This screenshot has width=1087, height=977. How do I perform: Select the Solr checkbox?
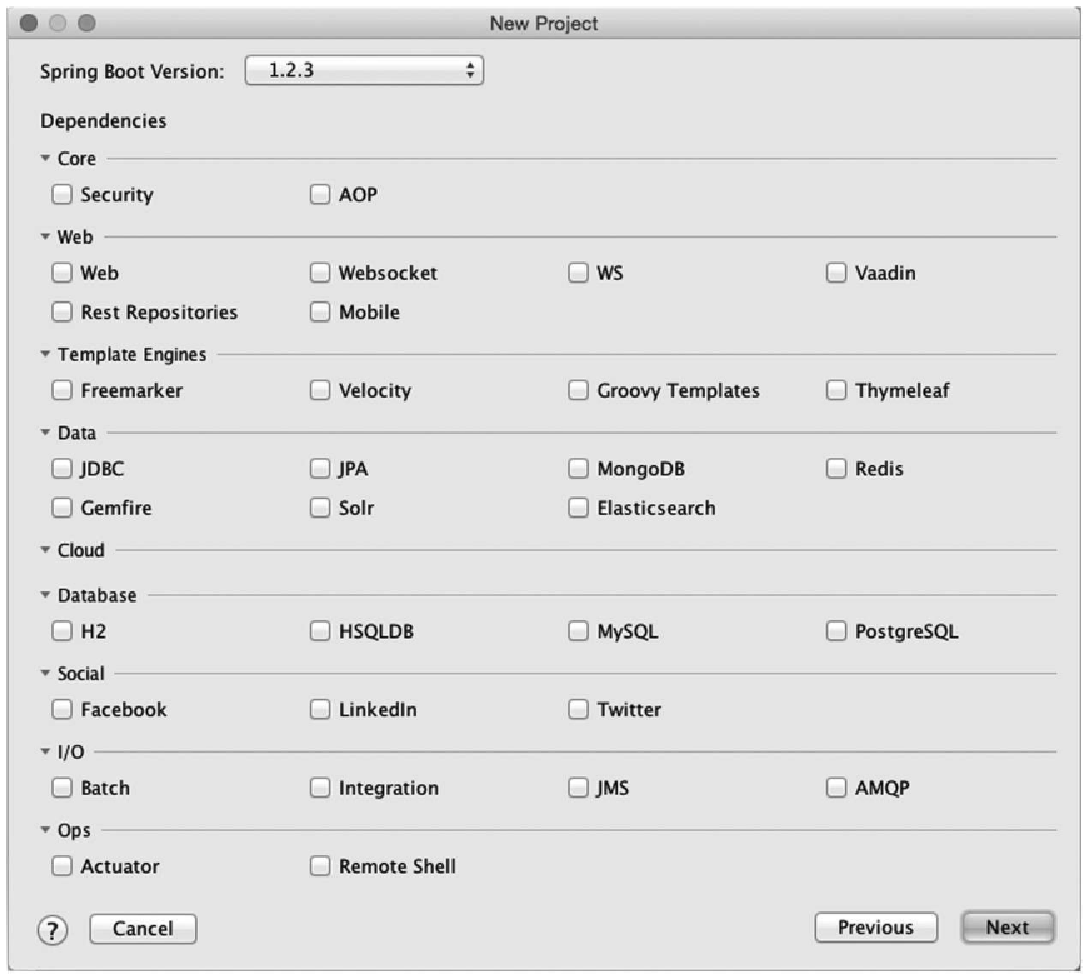(320, 508)
